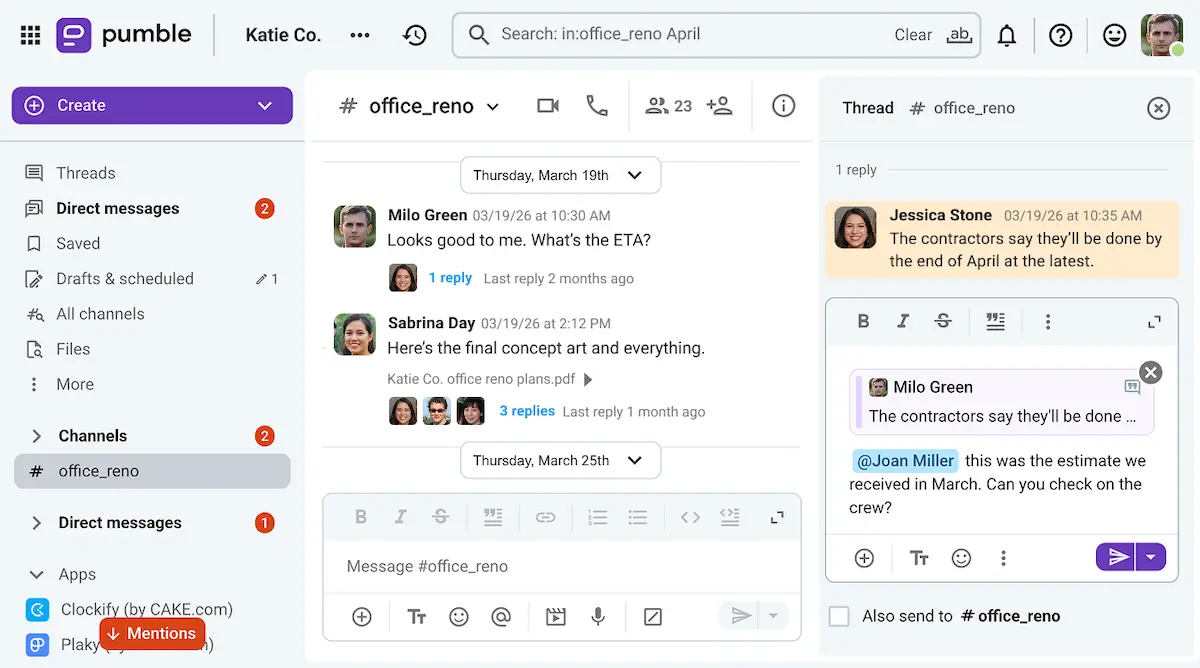Insert numbered list in channel editor
Screen dimensions: 1200x668
click(x=598, y=517)
